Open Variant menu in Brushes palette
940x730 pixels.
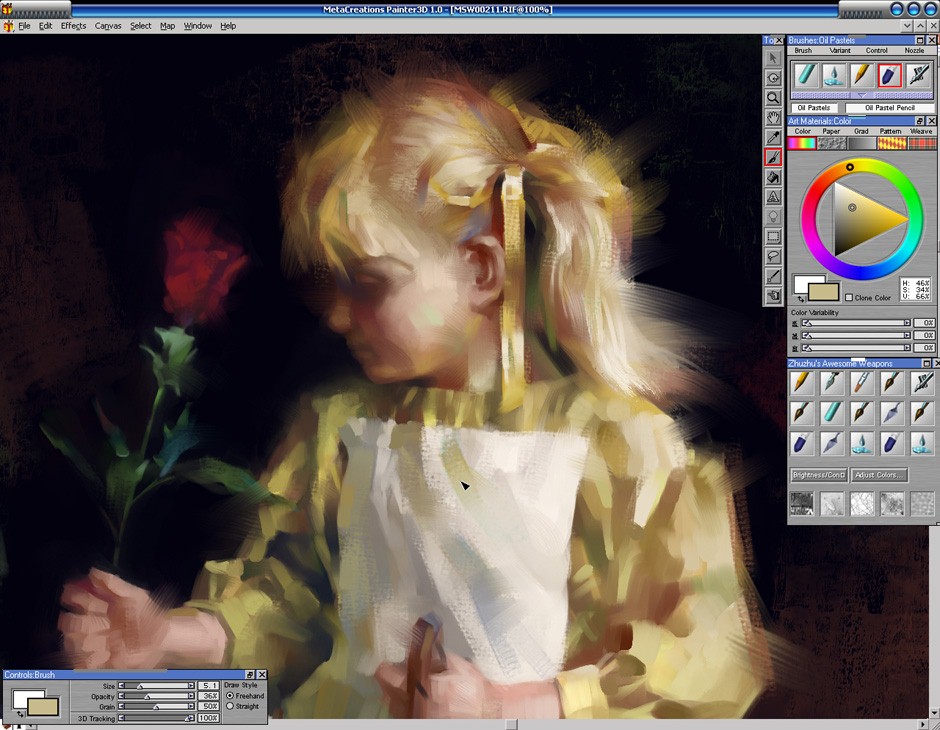[839, 51]
